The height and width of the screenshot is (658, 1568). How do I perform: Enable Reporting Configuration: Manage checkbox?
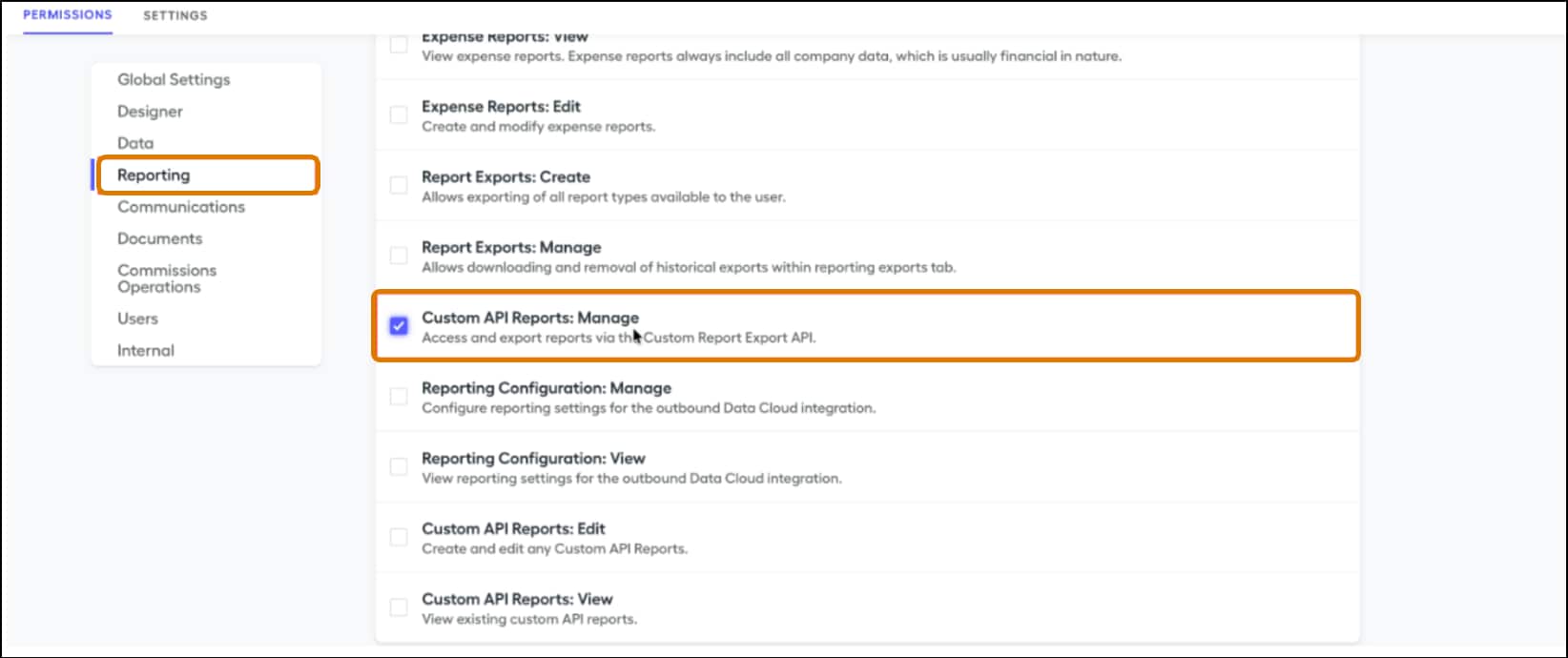(x=399, y=397)
